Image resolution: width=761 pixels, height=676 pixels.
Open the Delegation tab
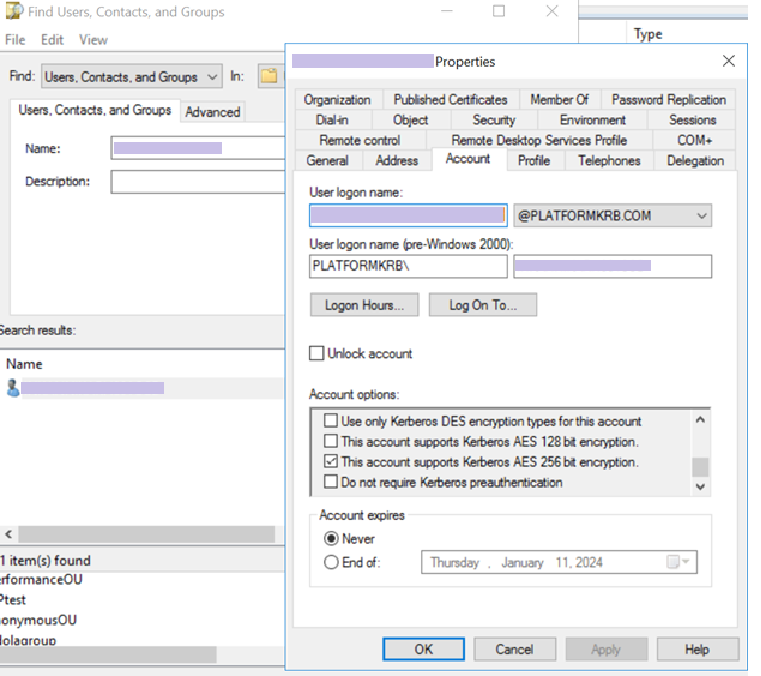click(x=695, y=161)
